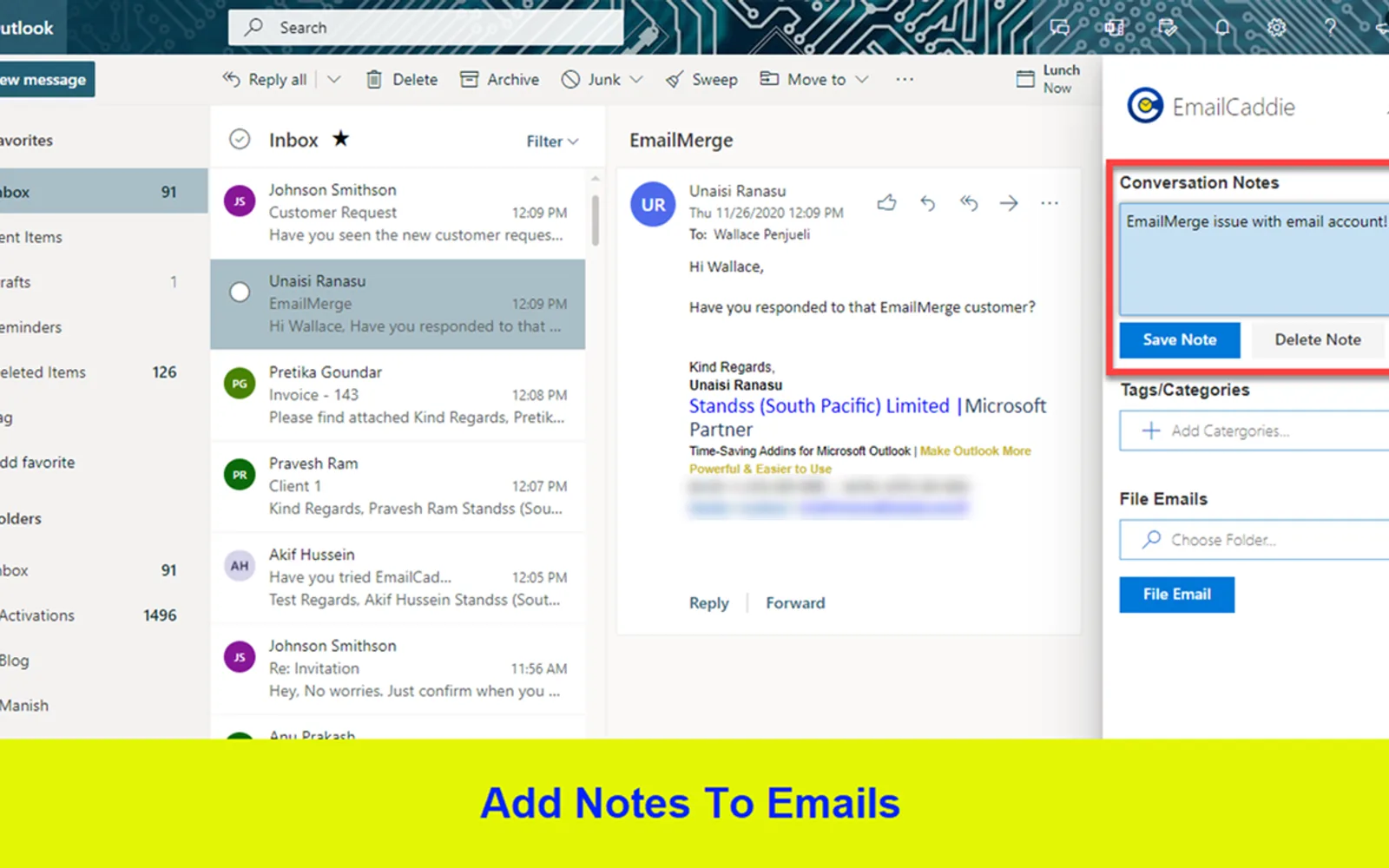
Task: Open the help question mark
Action: (1330, 28)
